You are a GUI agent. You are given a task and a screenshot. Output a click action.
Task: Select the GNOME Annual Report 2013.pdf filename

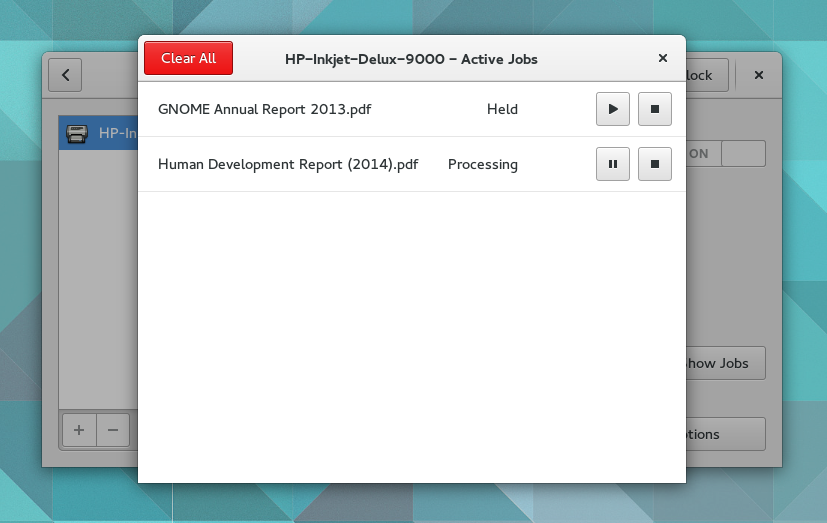tap(264, 109)
